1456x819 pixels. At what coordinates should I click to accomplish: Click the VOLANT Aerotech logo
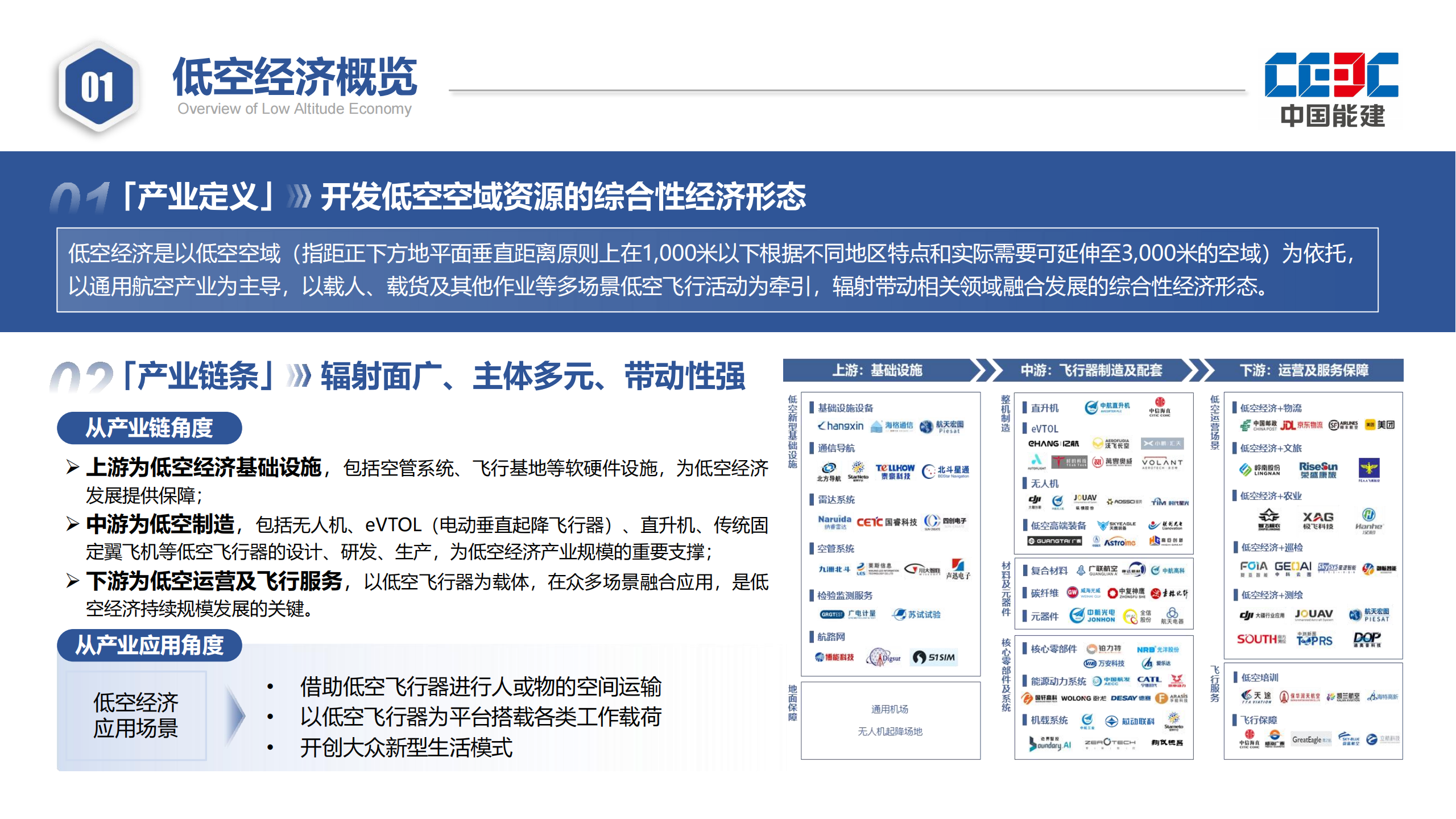(1162, 464)
